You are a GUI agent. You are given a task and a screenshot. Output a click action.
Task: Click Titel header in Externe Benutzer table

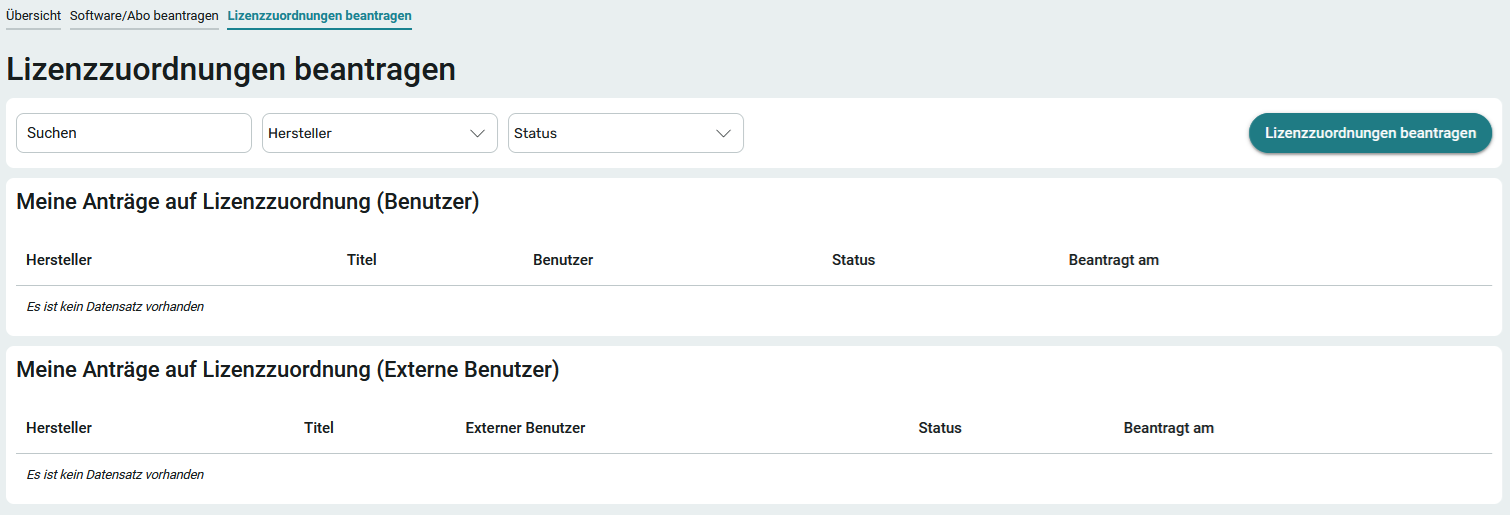coord(319,428)
